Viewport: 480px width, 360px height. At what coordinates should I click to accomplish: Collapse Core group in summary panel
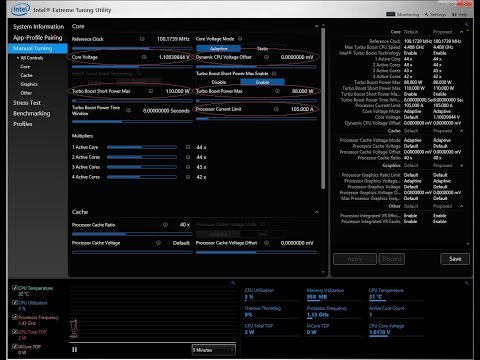(462, 32)
